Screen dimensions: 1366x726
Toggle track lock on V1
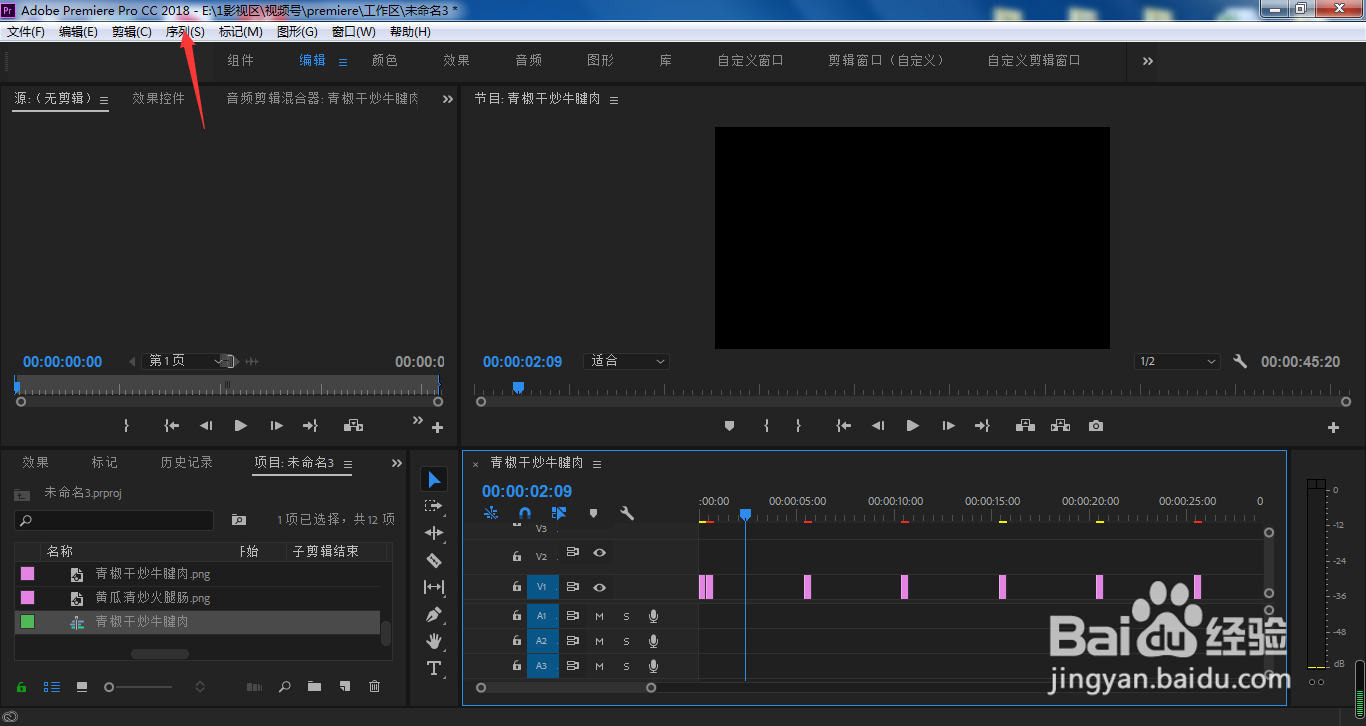(x=517, y=587)
